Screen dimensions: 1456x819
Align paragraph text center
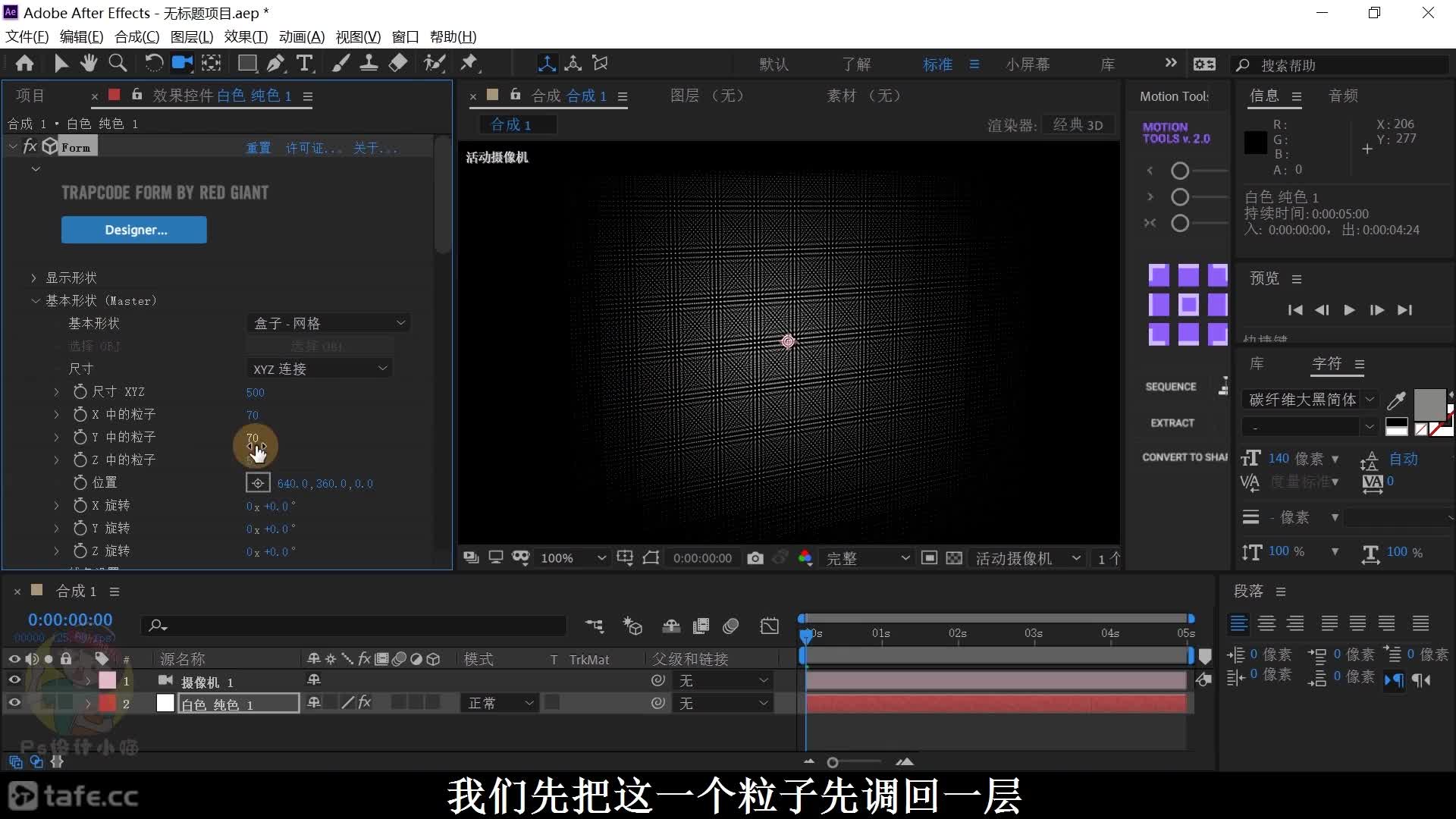tap(1266, 623)
